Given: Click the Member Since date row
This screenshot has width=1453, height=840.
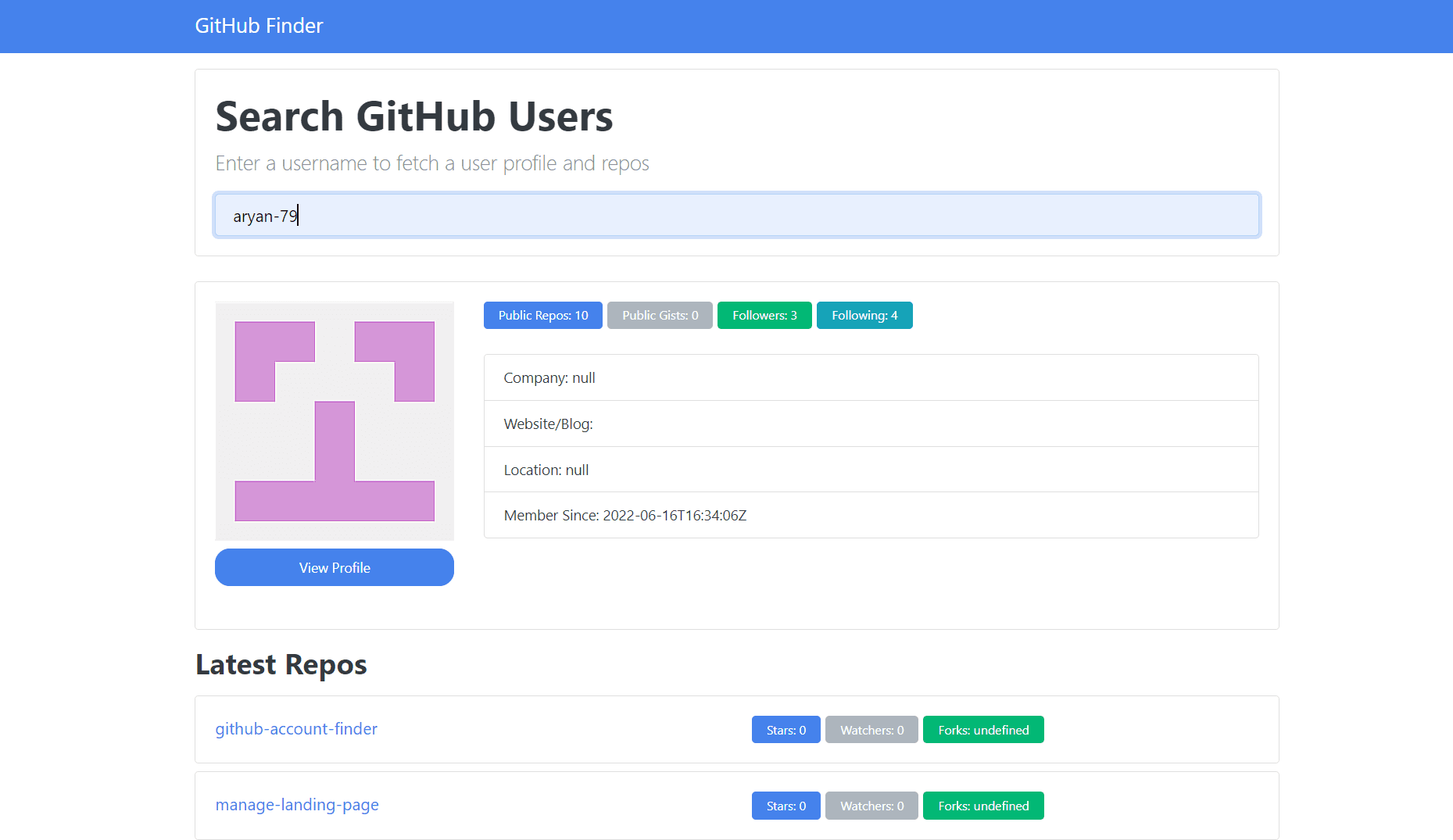Looking at the screenshot, I should pyautogui.click(x=871, y=516).
